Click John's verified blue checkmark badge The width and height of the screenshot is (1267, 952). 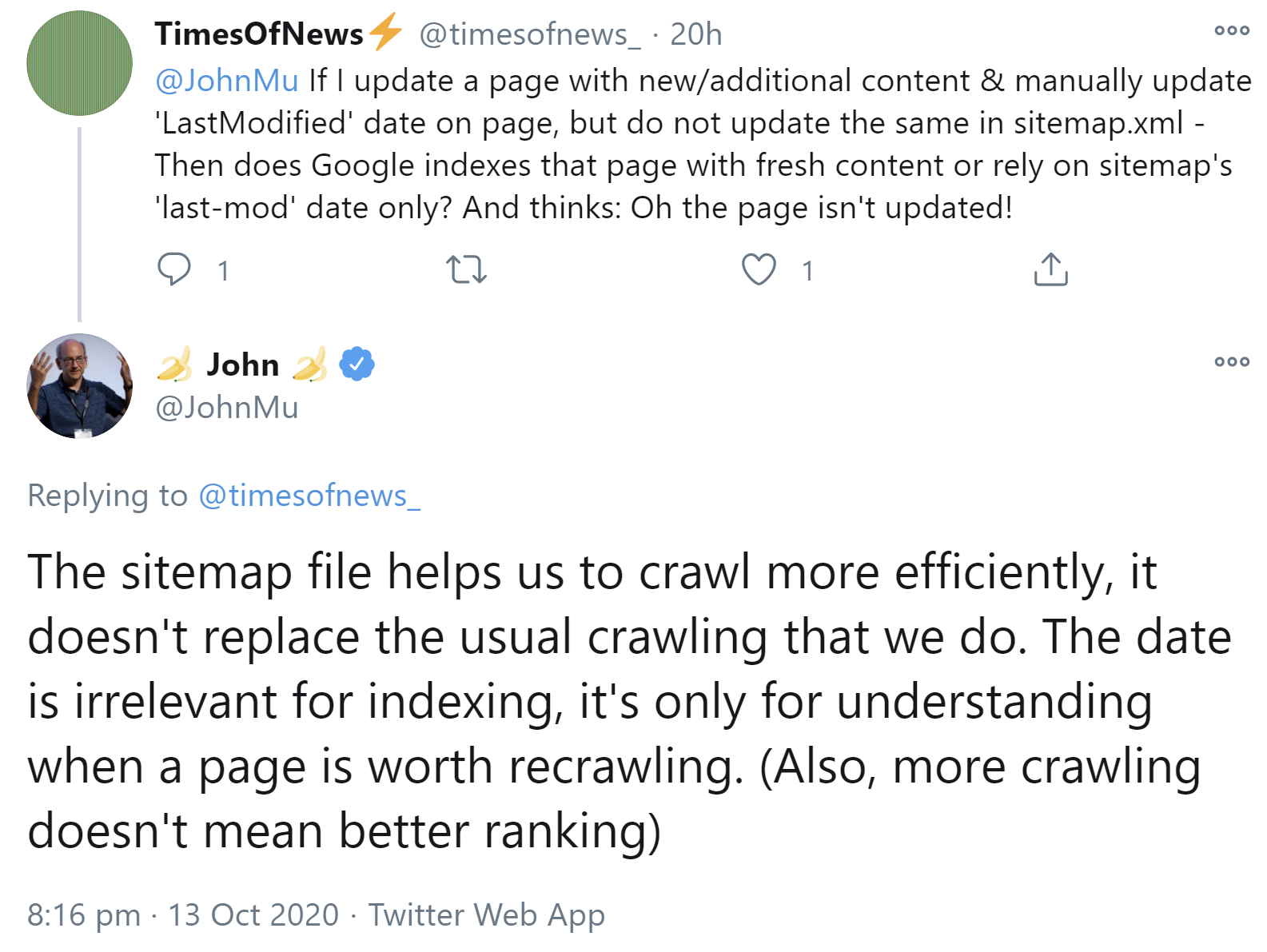pos(357,364)
